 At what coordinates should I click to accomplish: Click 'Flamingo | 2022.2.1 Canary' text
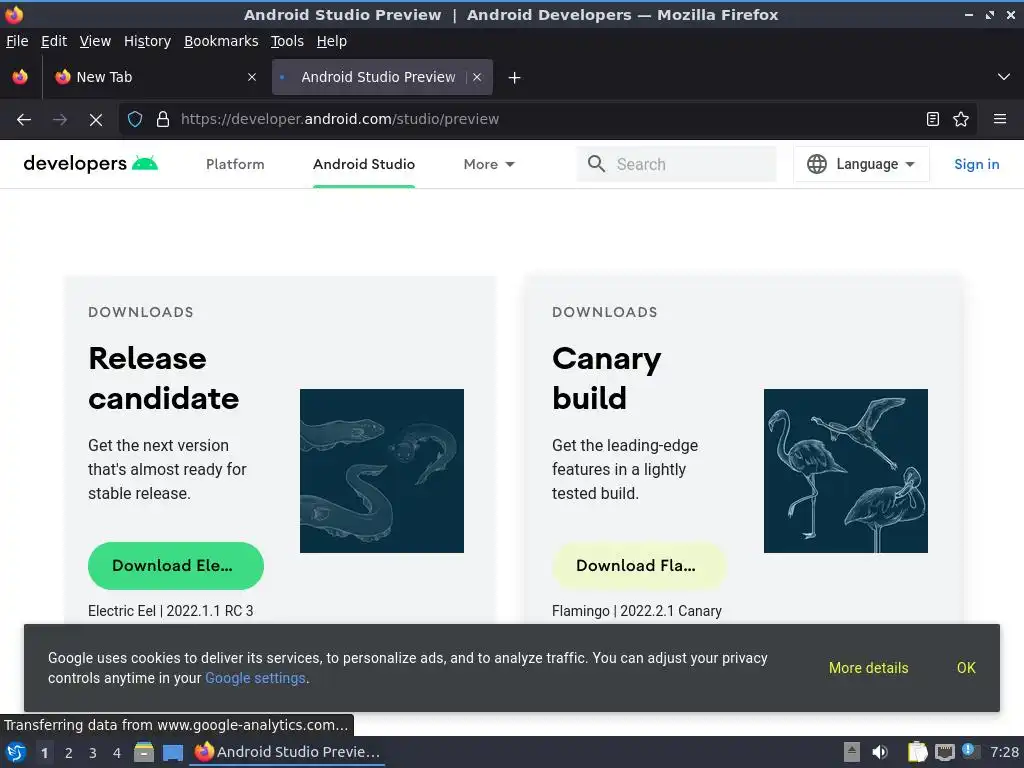(x=637, y=611)
